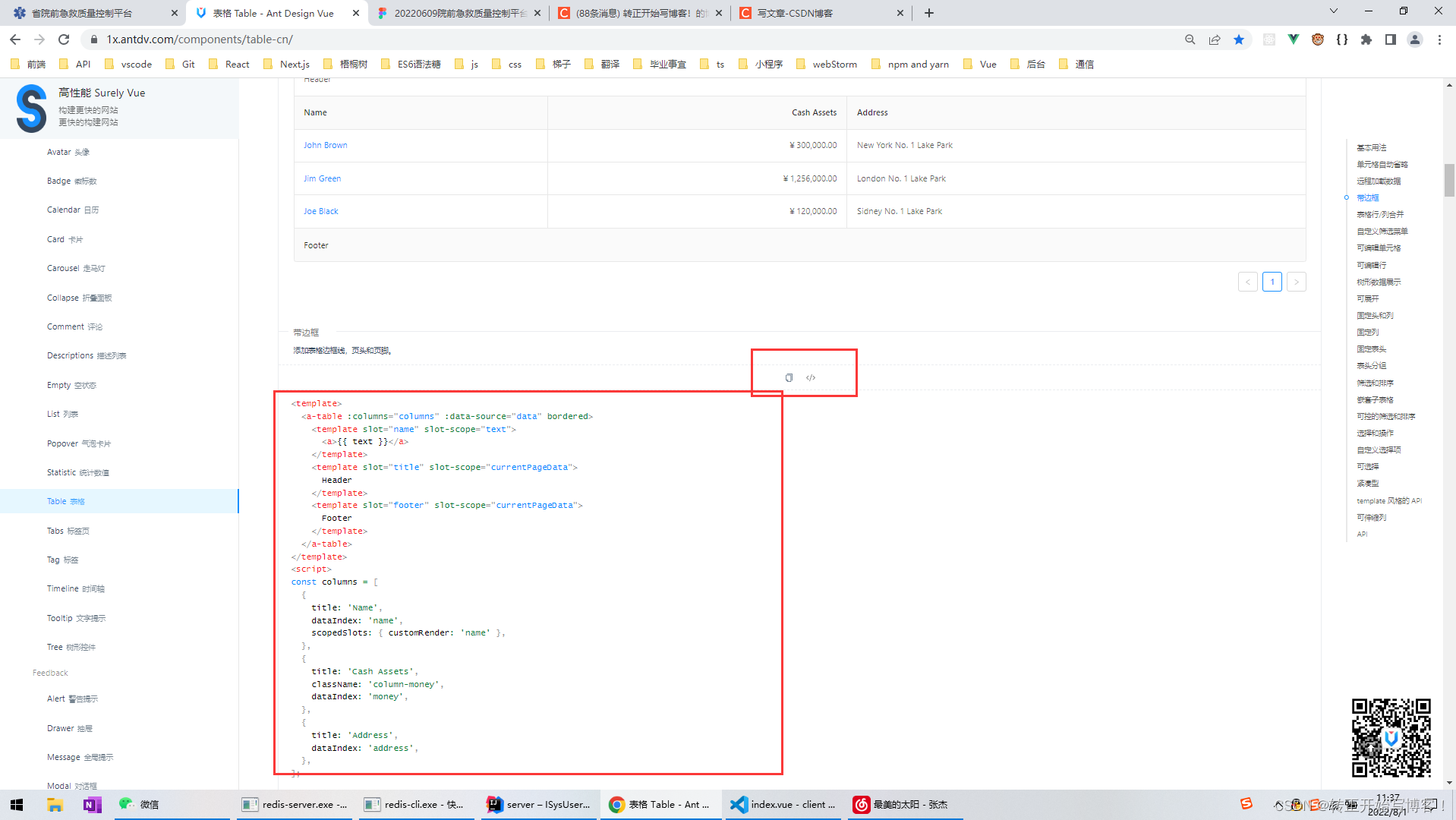Open the browser share icon
1456x820 pixels.
pos(1215,39)
